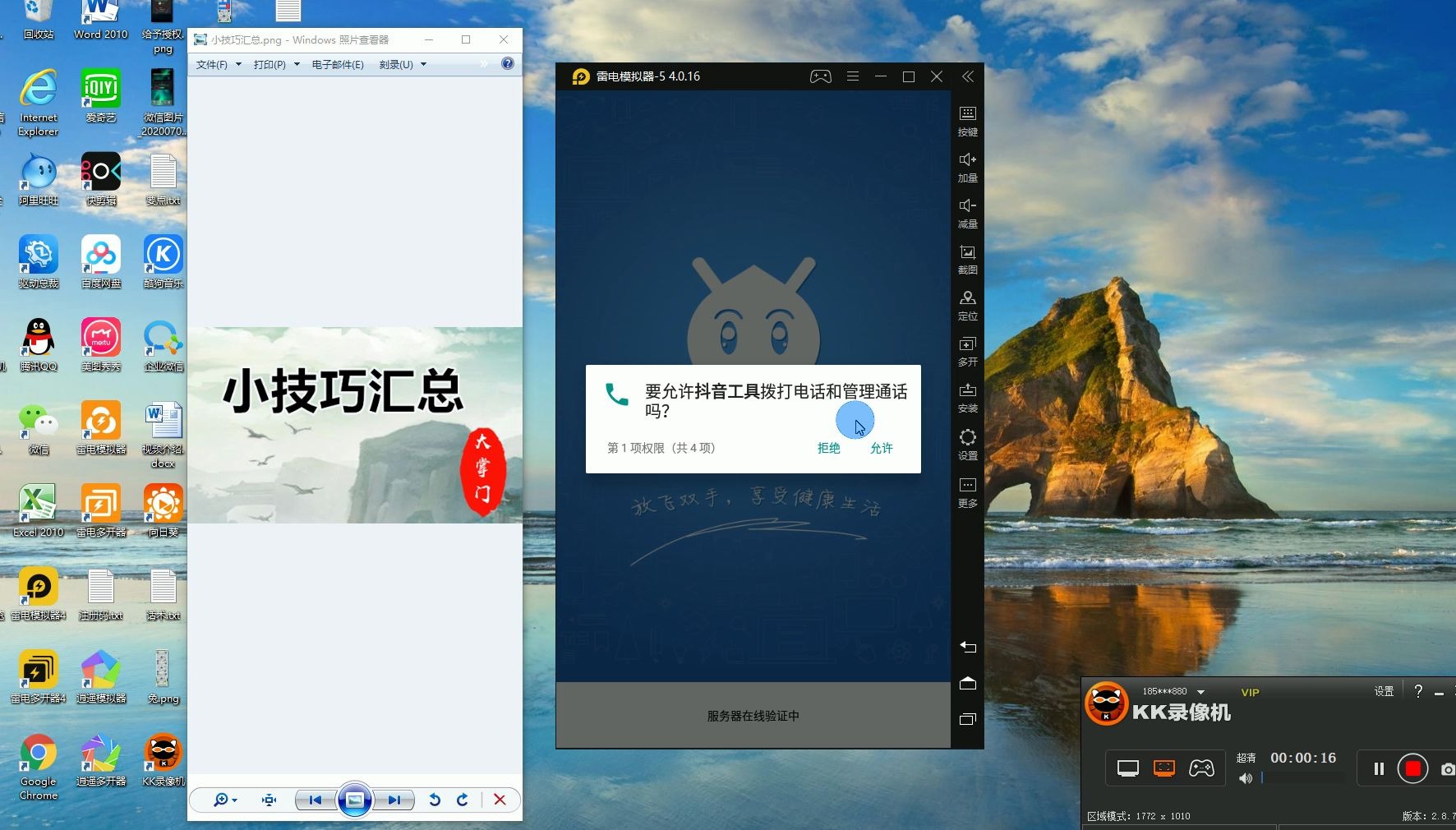Open 电子邮件(E) in the Photo Viewer
This screenshot has height=830, width=1456.
pos(338,64)
